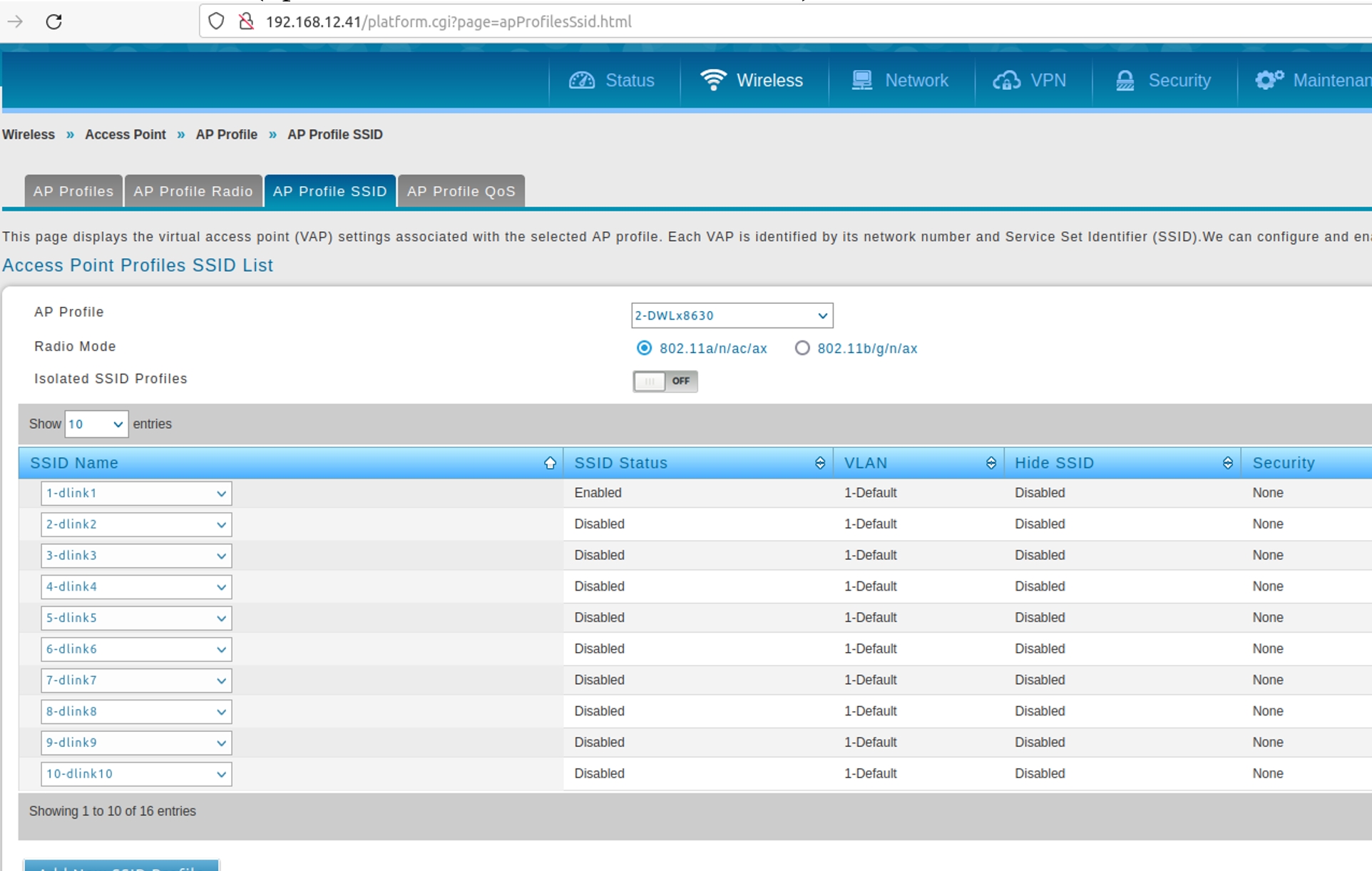Screen dimensions: 1372x871
Task: Switch to AP Profile QoS tab
Action: [461, 191]
